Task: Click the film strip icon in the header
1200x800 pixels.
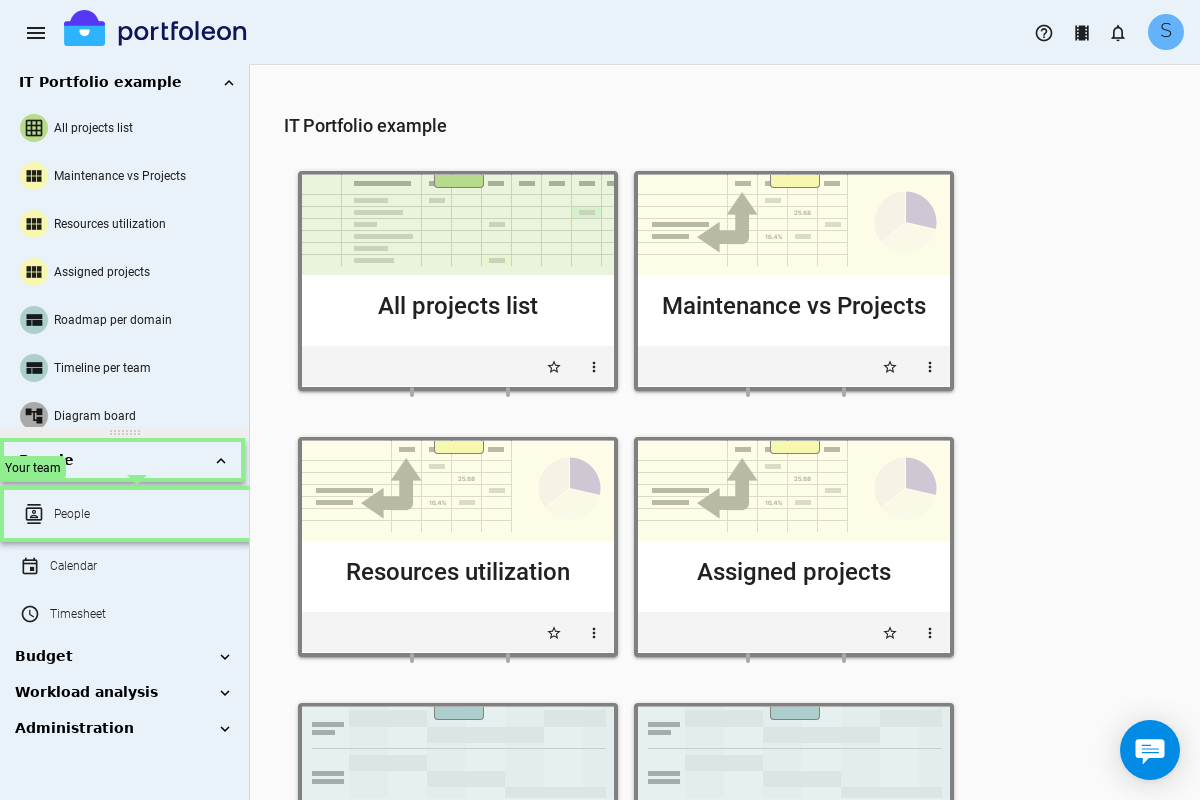Action: (x=1081, y=33)
